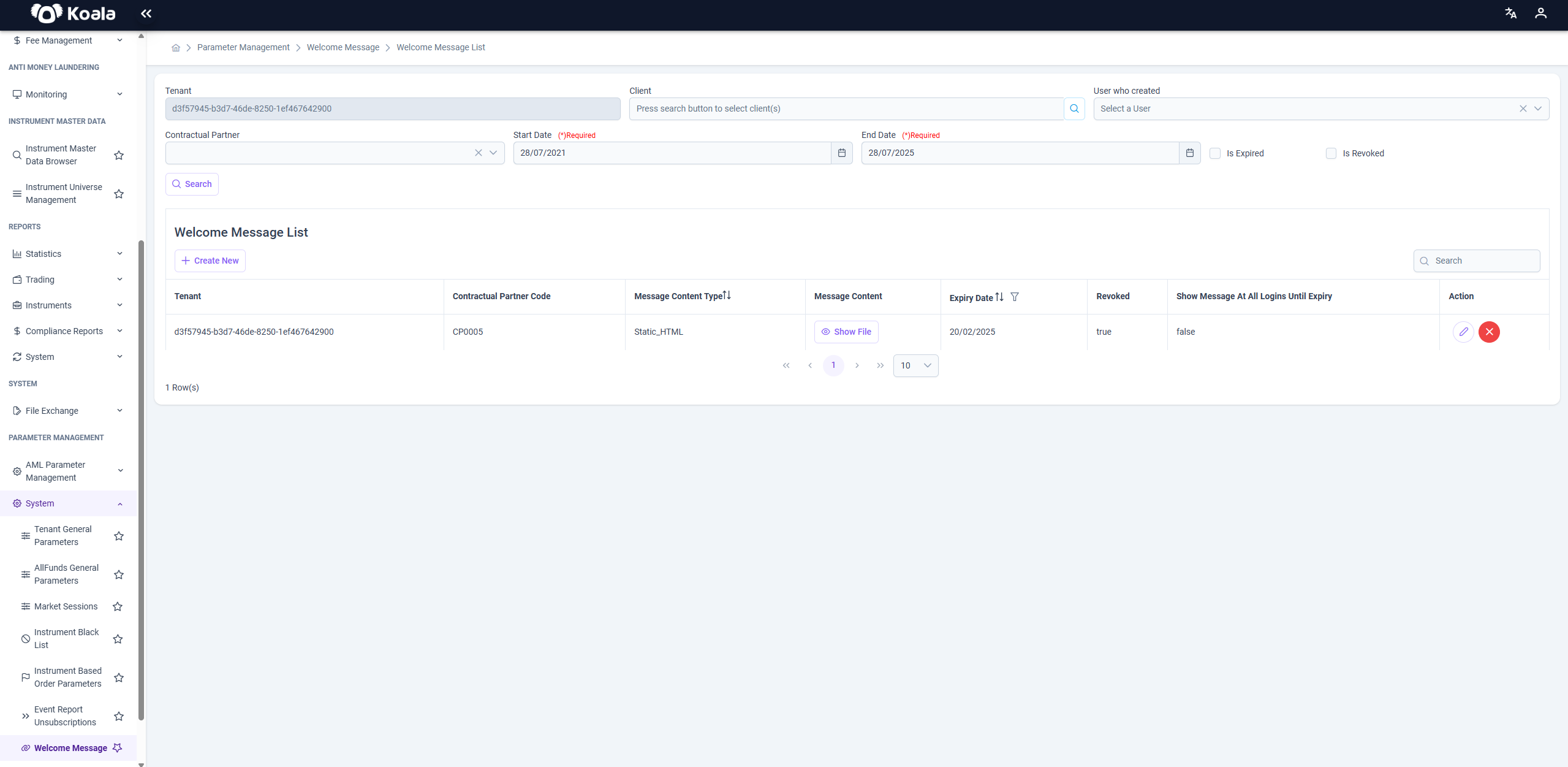Image resolution: width=1568 pixels, height=767 pixels.
Task: Clear the User who created selection
Action: (1523, 109)
